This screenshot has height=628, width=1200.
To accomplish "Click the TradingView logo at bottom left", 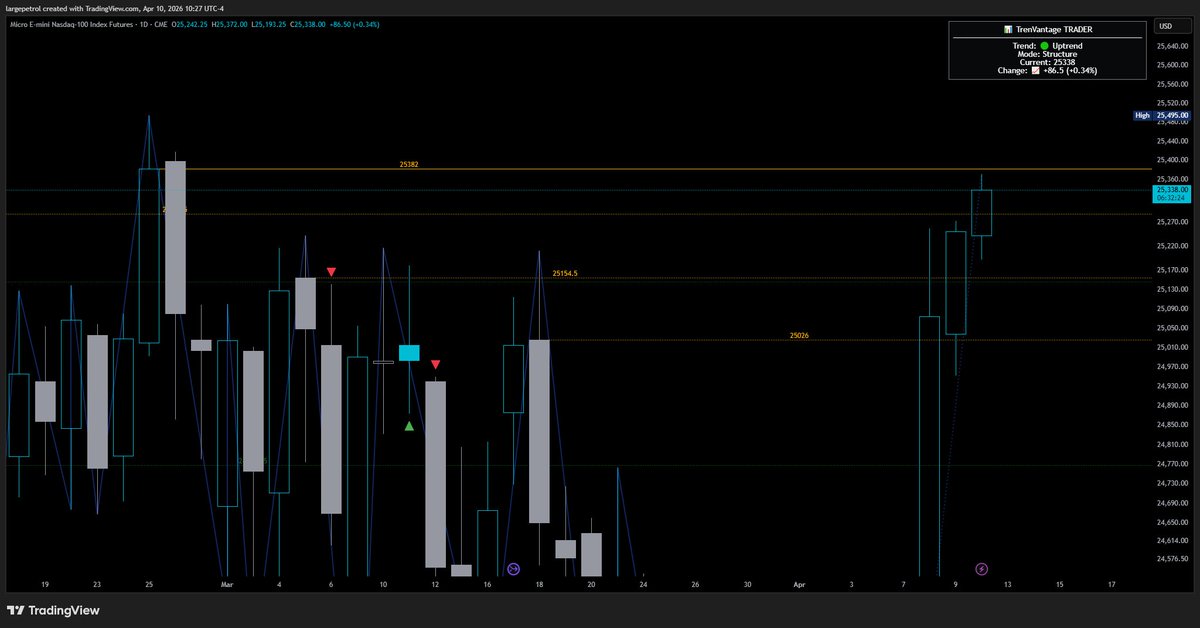I will pos(53,610).
